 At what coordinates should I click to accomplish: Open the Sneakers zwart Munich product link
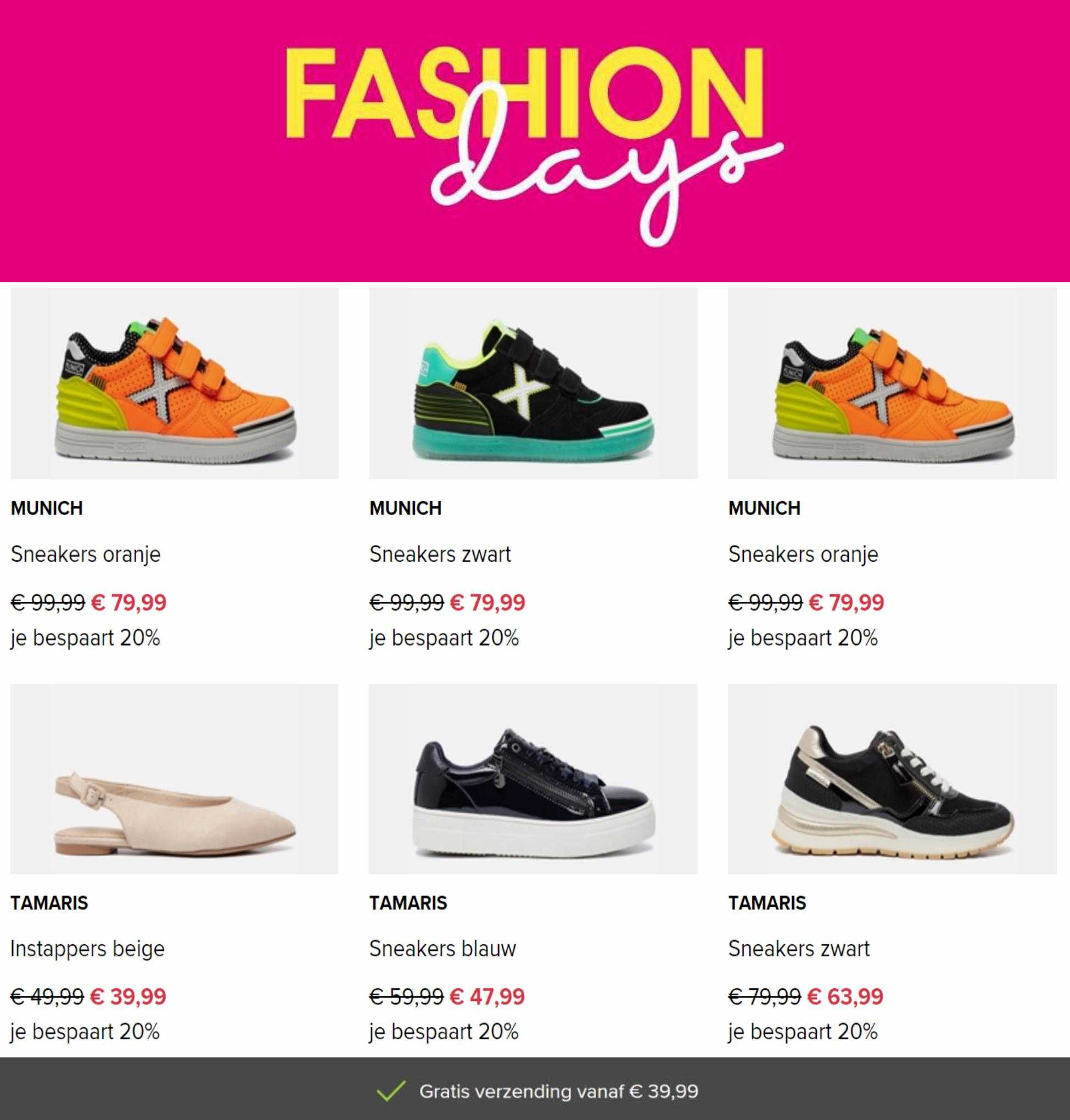point(440,555)
